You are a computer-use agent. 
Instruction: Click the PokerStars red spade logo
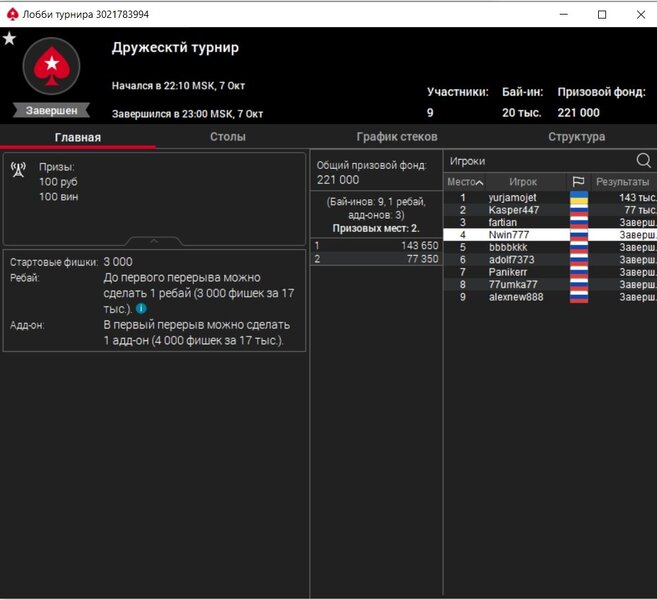point(50,68)
